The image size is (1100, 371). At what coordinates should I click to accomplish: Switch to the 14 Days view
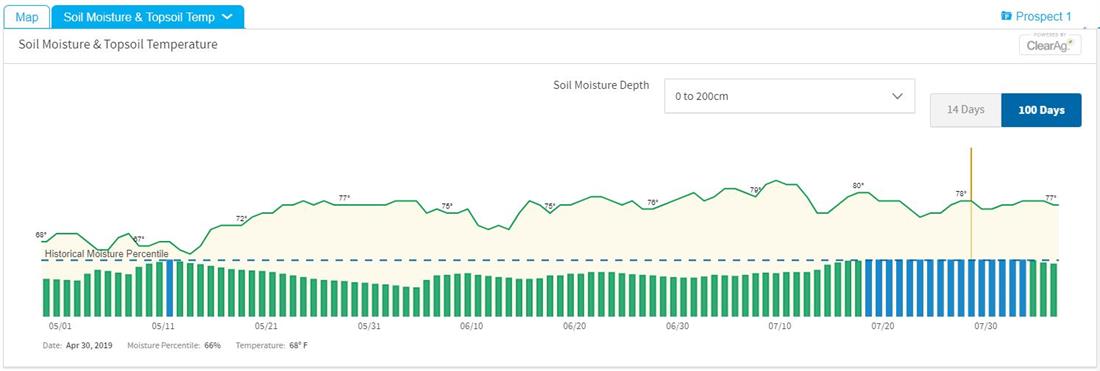(965, 110)
